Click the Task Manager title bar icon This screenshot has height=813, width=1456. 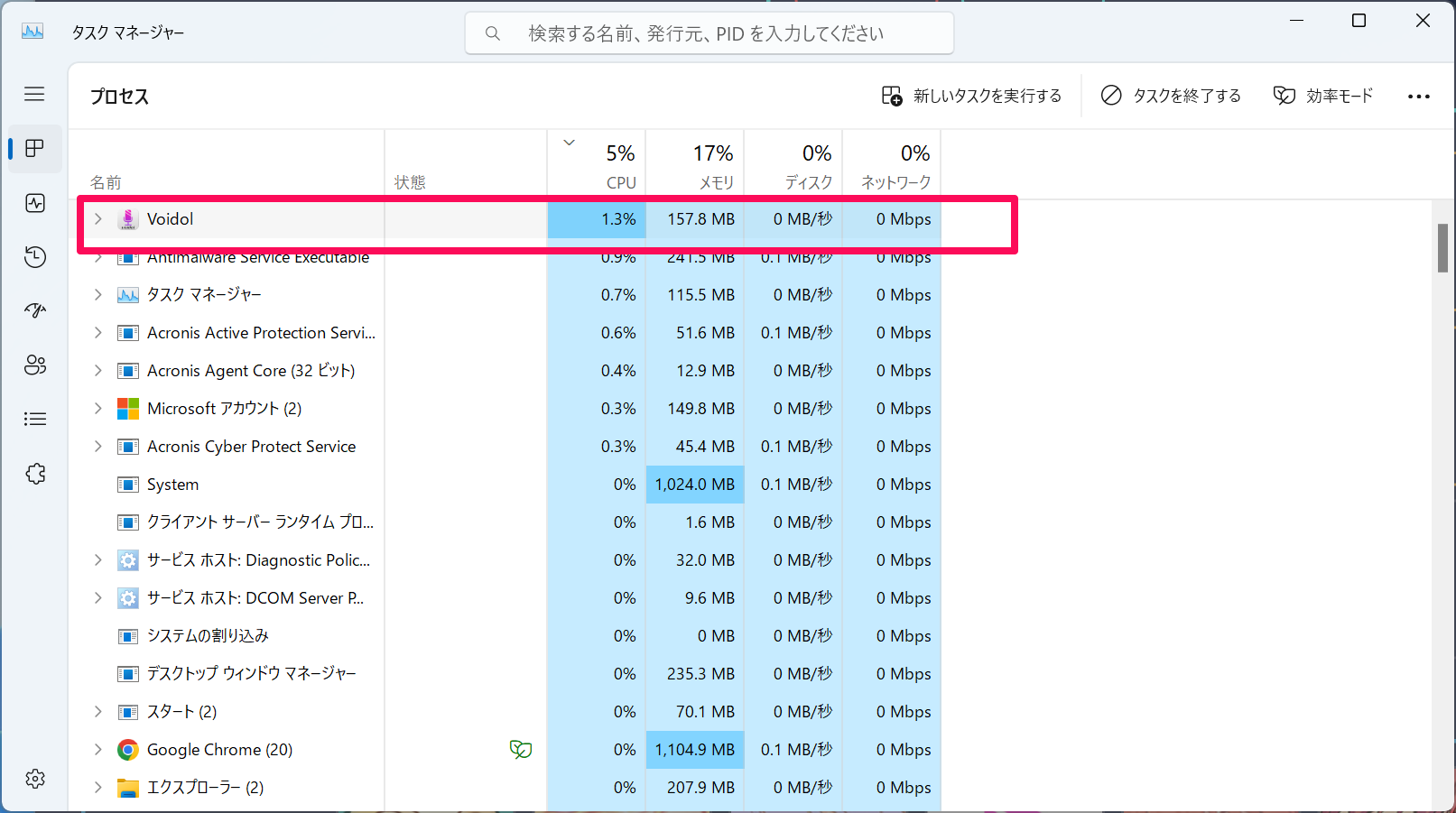click(32, 32)
